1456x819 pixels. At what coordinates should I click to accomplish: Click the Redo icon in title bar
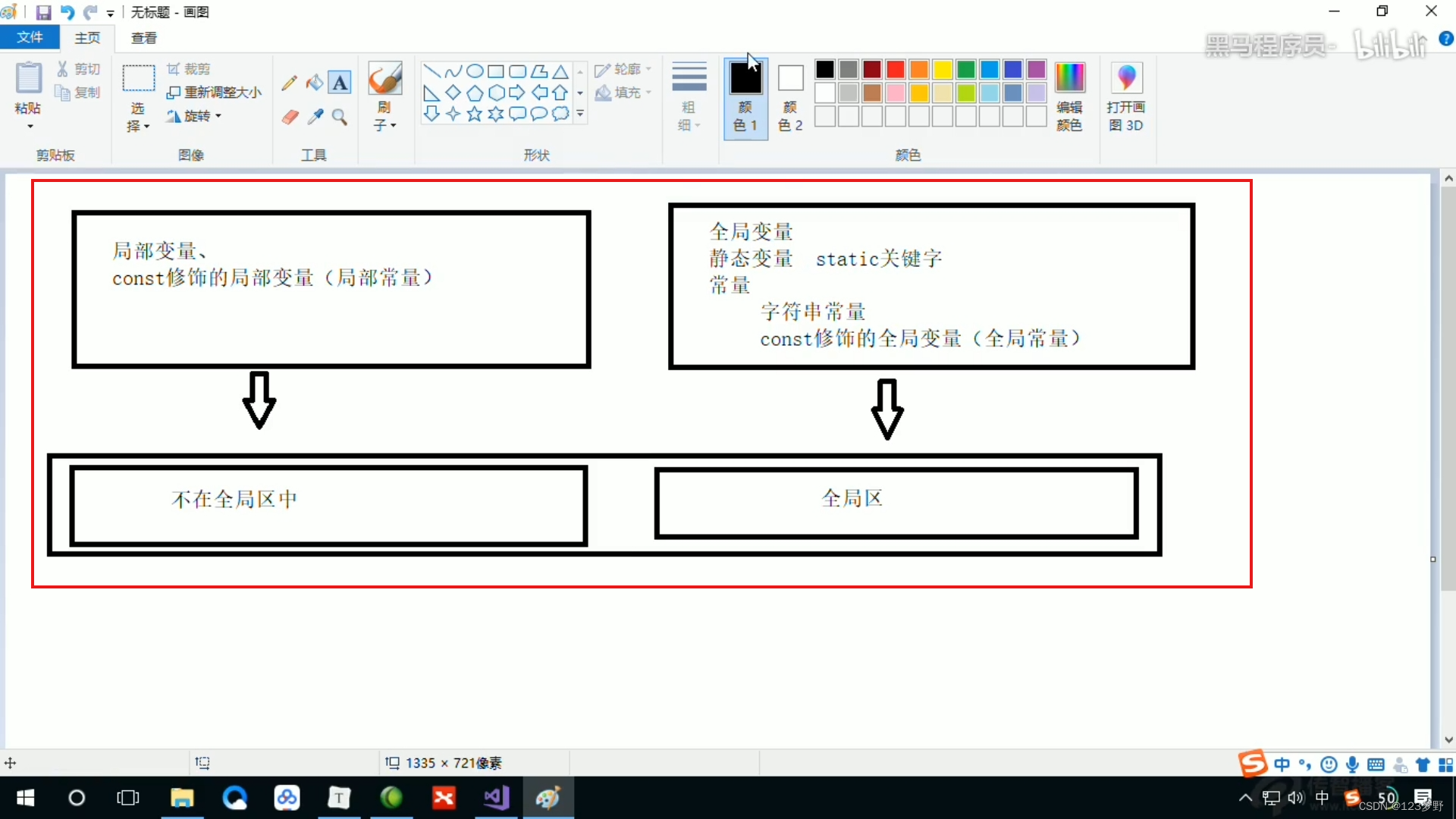(x=90, y=12)
